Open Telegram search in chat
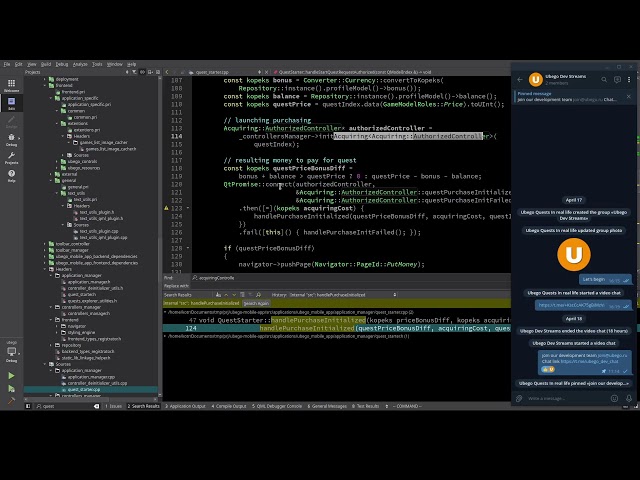 (x=604, y=79)
